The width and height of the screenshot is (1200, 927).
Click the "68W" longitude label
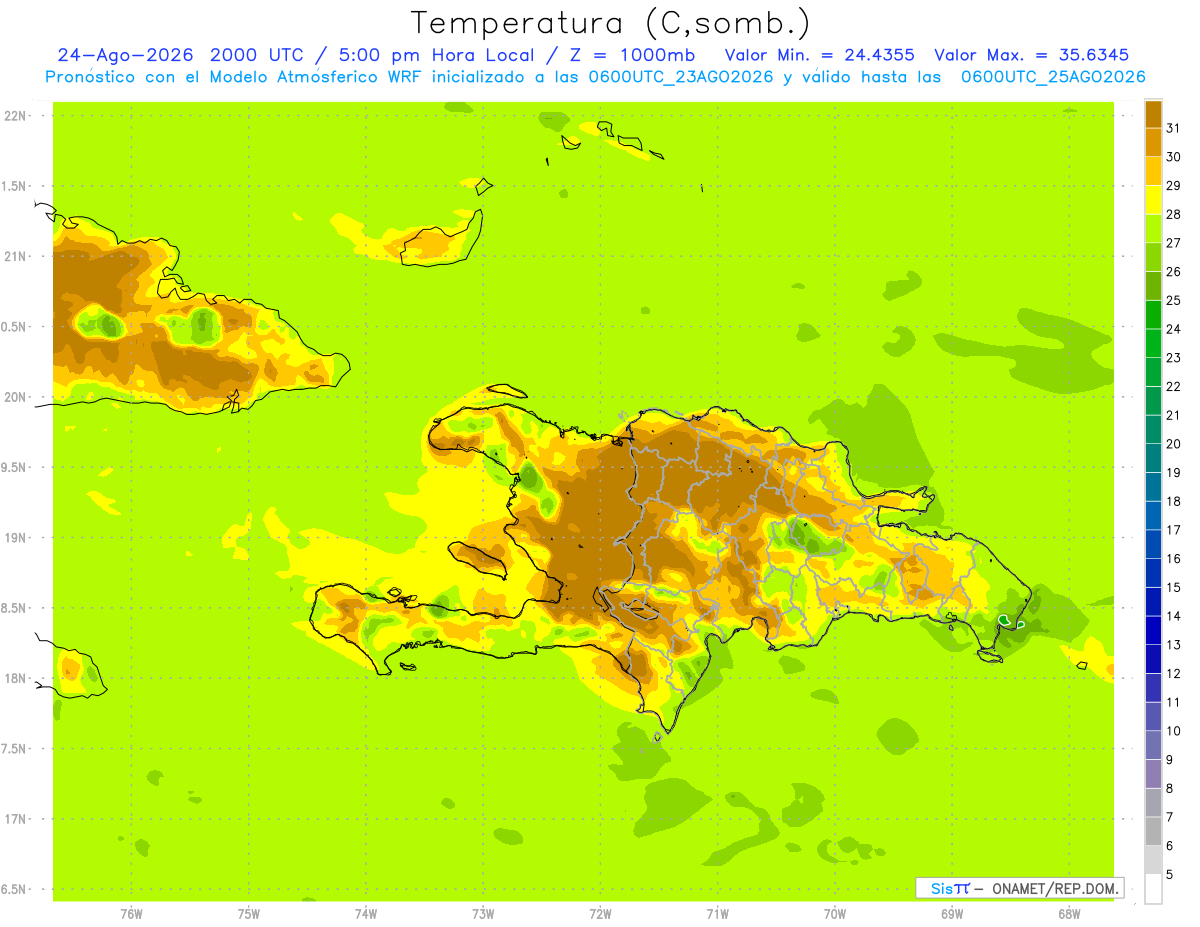(x=1069, y=914)
